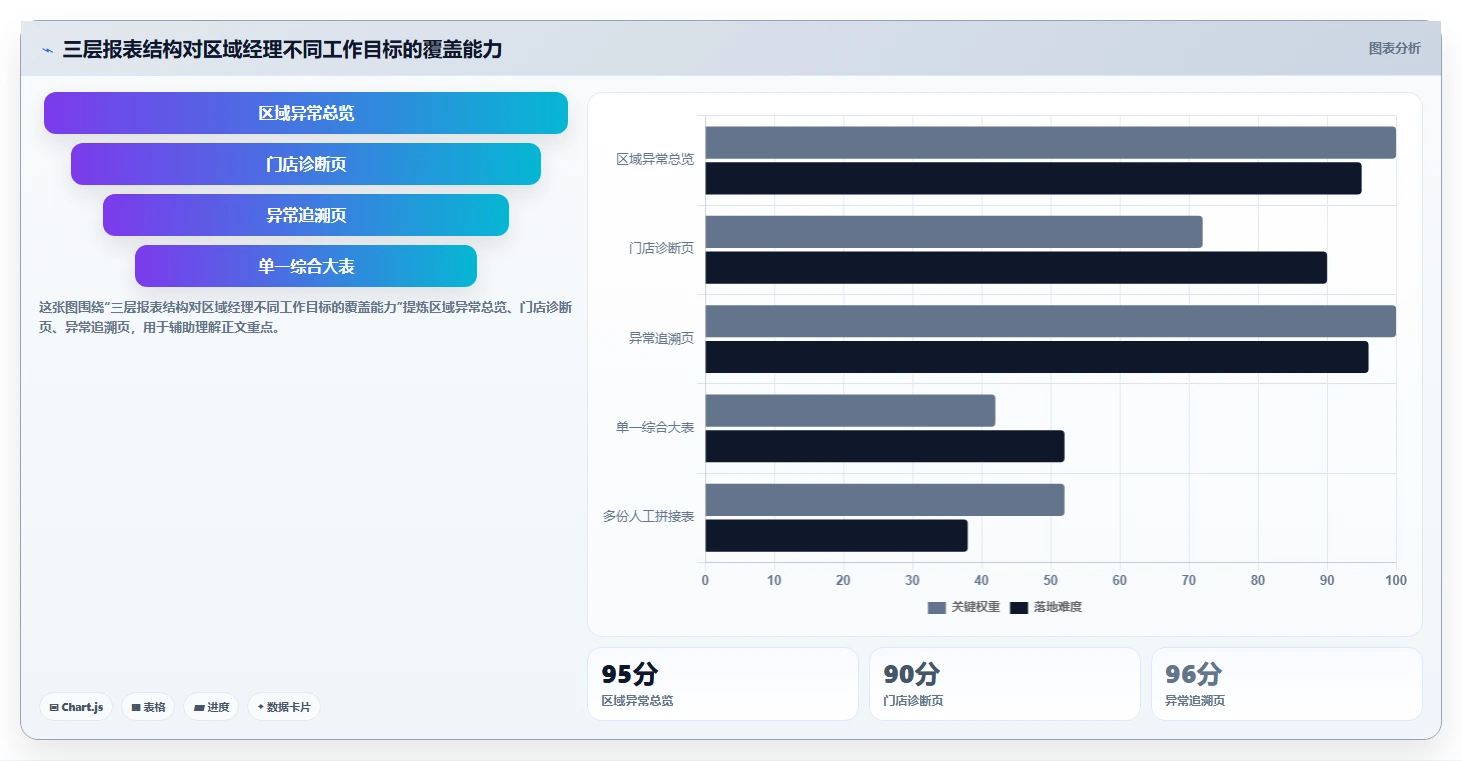Click the 门店诊断页 y-axis label
The height and width of the screenshot is (761, 1462).
[661, 249]
